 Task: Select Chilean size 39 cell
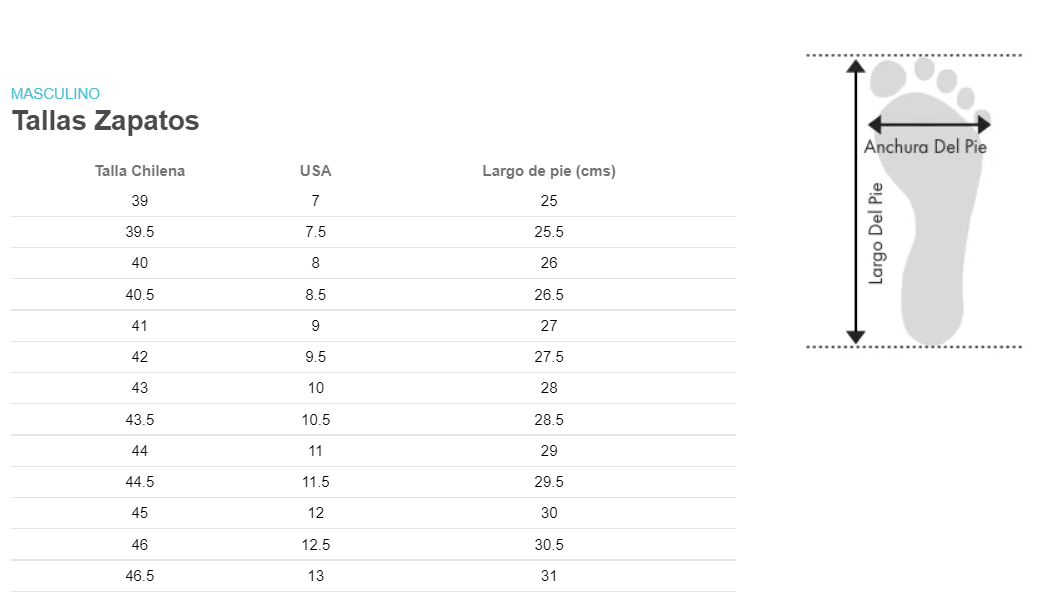click(140, 201)
